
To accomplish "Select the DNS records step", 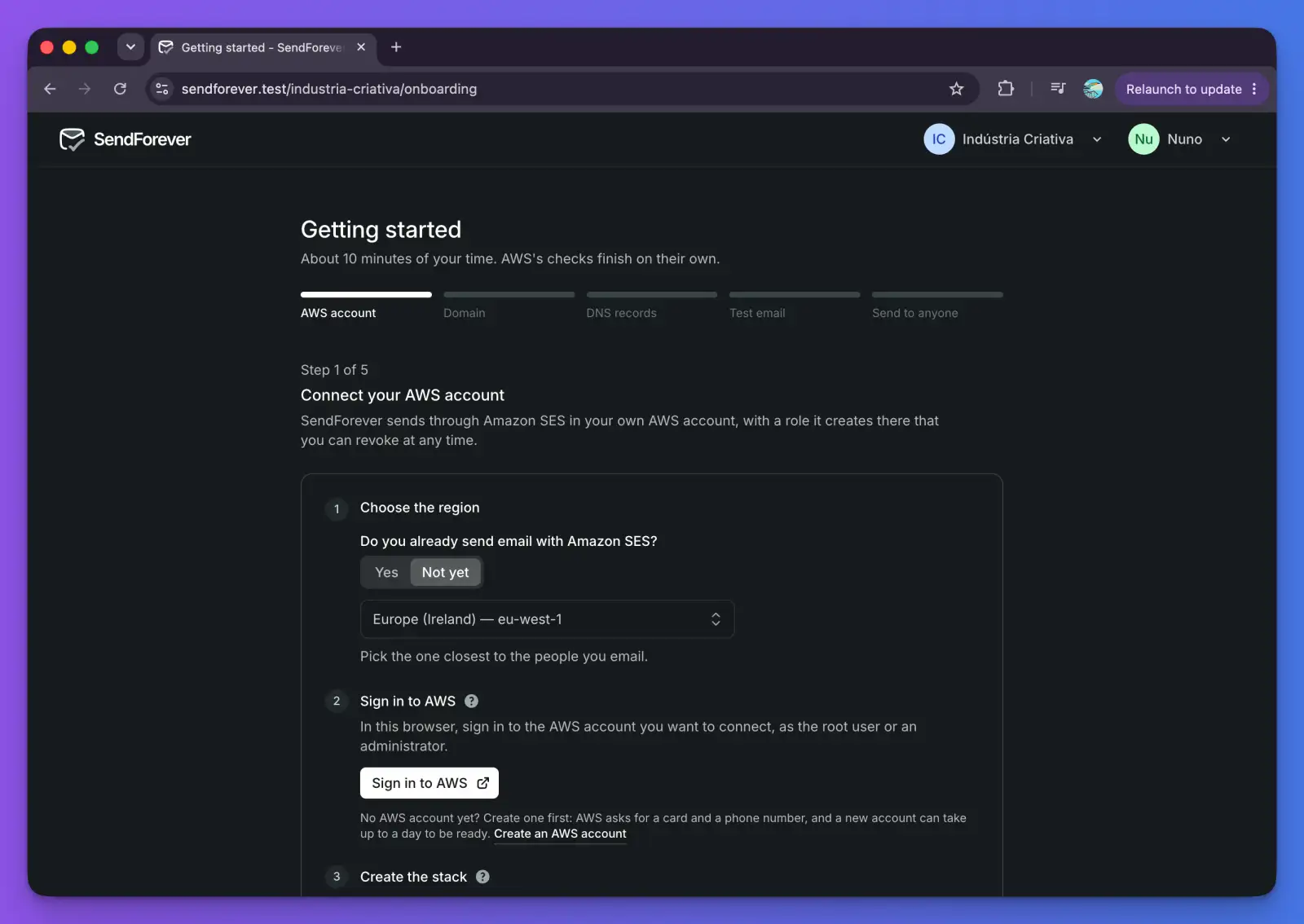I will (621, 313).
